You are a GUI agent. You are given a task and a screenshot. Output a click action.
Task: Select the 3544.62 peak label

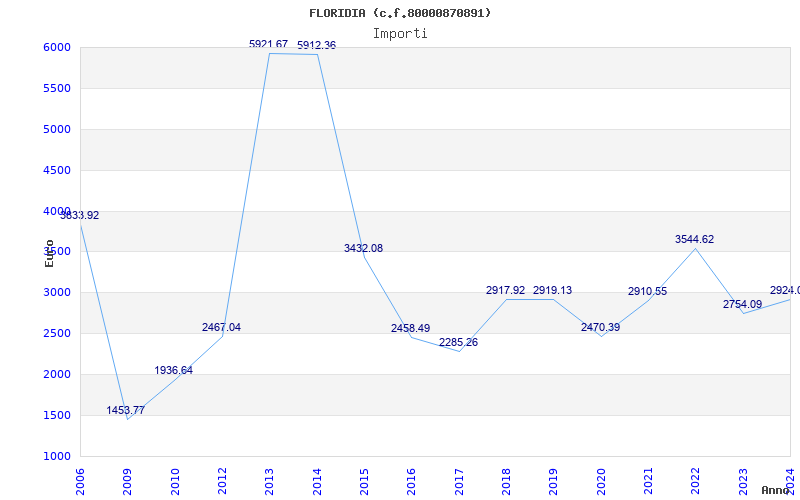694,239
